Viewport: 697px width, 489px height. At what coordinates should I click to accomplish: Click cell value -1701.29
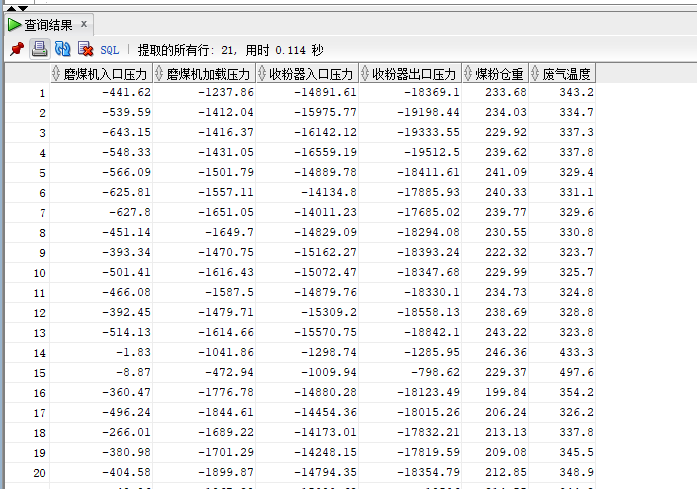(226, 452)
